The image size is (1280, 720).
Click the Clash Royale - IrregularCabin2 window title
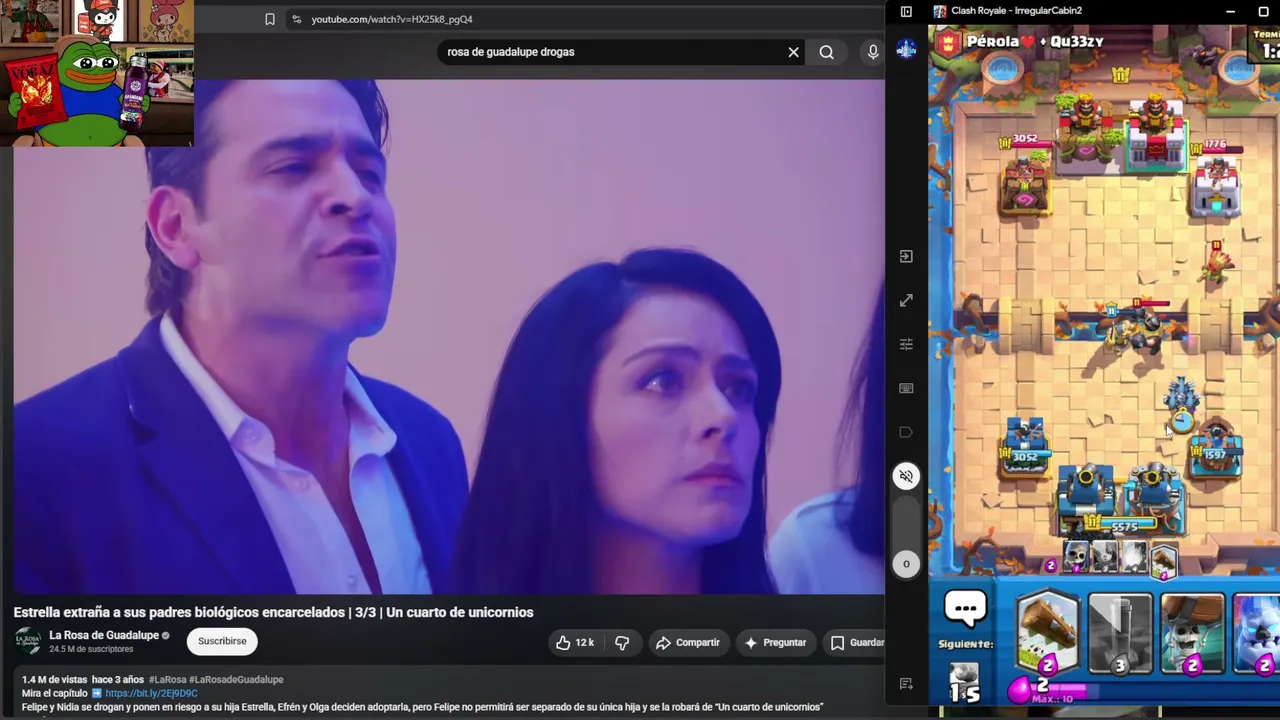1016,11
